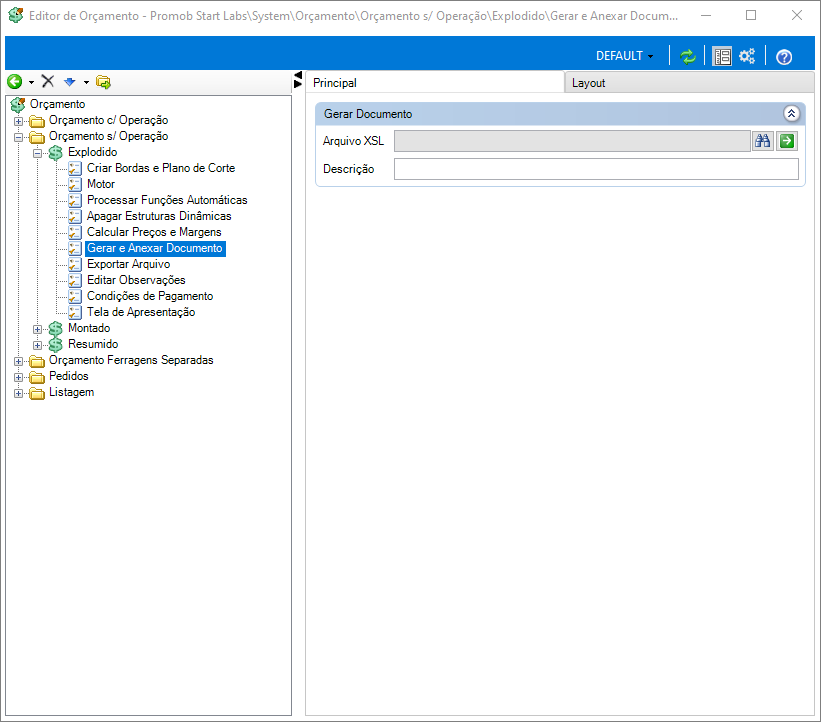Expand the Listagem folder

tap(18, 393)
